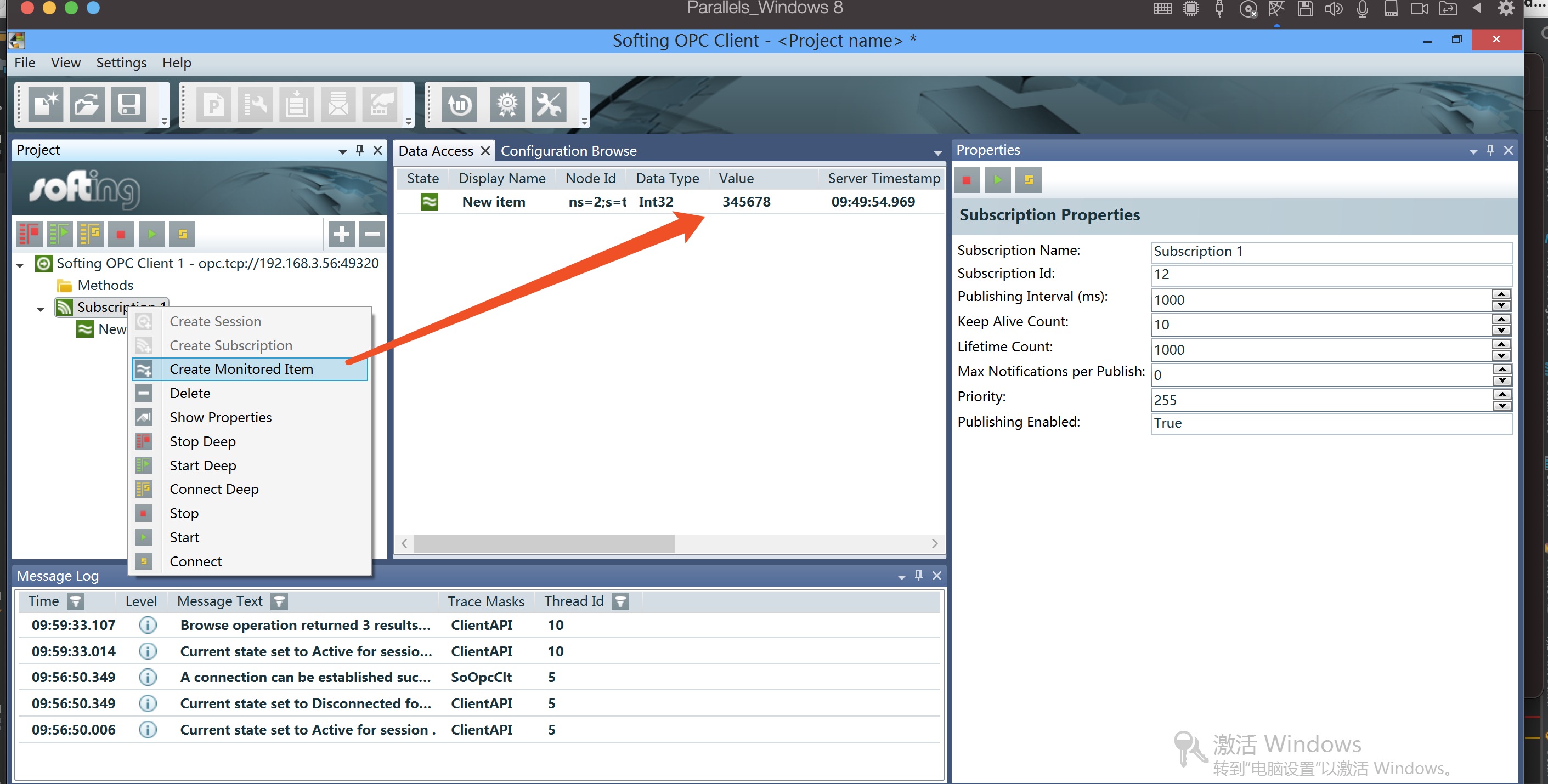The height and width of the screenshot is (784, 1548).
Task: Choose Stop Deep from context menu
Action: tap(250, 441)
